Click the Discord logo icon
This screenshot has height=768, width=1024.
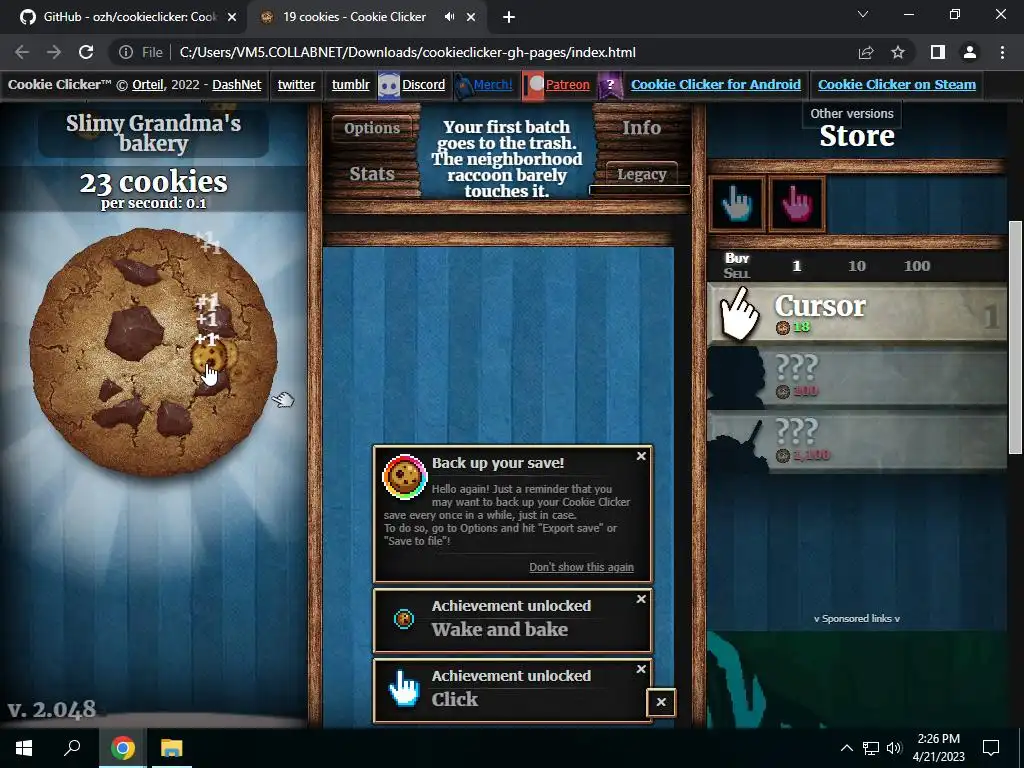(x=389, y=86)
